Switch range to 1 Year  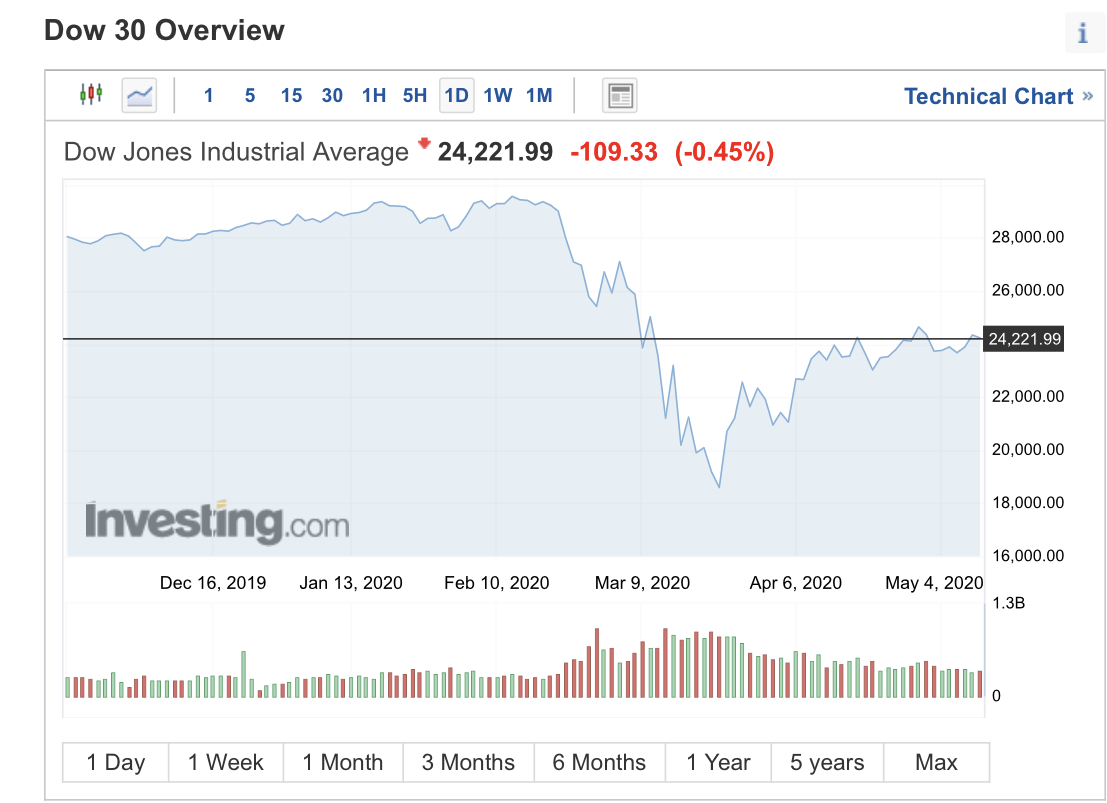tap(718, 762)
